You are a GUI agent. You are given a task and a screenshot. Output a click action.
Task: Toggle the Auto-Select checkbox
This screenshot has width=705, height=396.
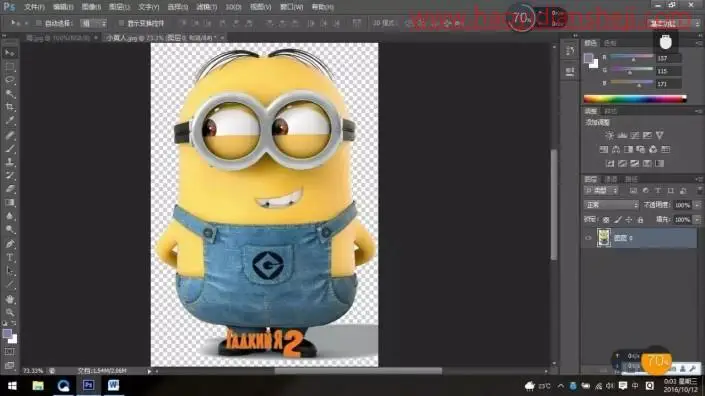(39, 23)
